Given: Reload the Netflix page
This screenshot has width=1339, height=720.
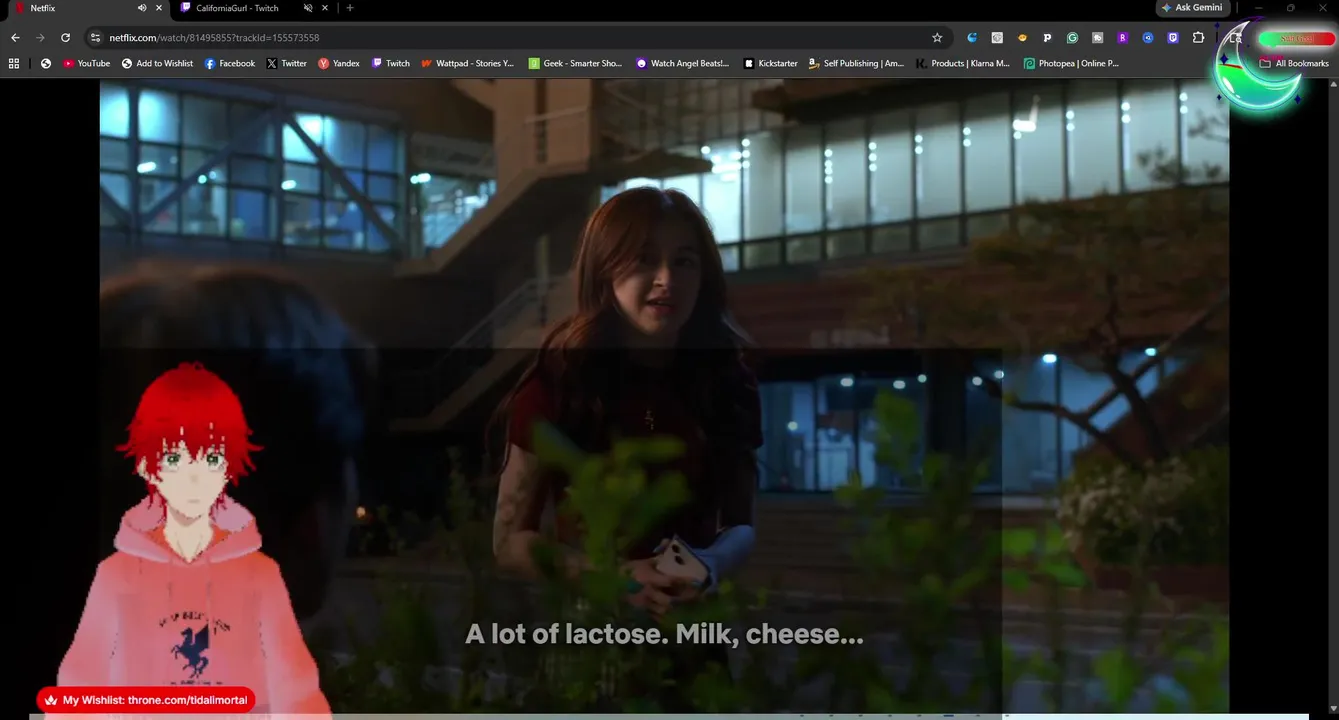Looking at the screenshot, I should (x=65, y=38).
